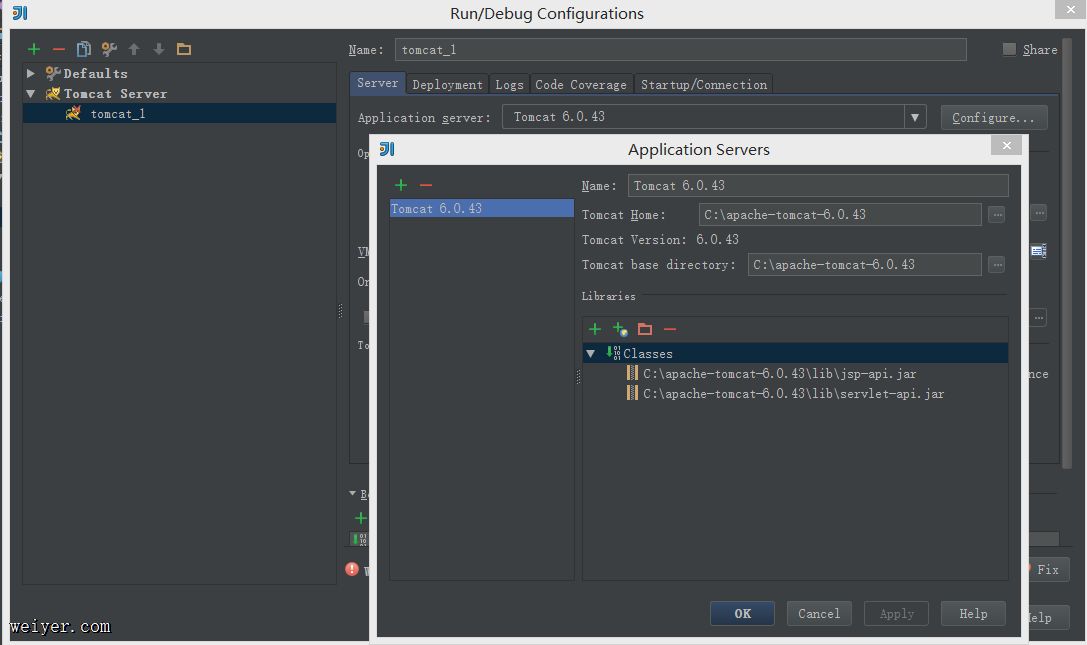Browse for Tomcat Home directory
This screenshot has height=645, width=1087.
point(997,215)
